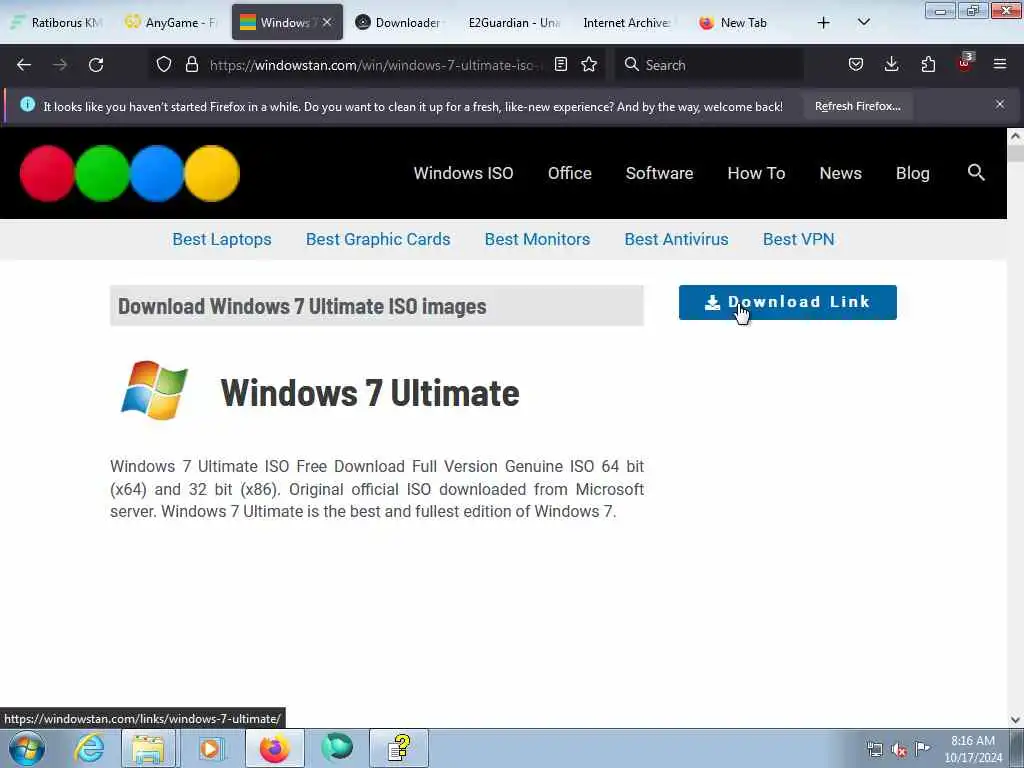Viewport: 1024px width, 768px height.
Task: Open How To menu item
Action: click(756, 173)
